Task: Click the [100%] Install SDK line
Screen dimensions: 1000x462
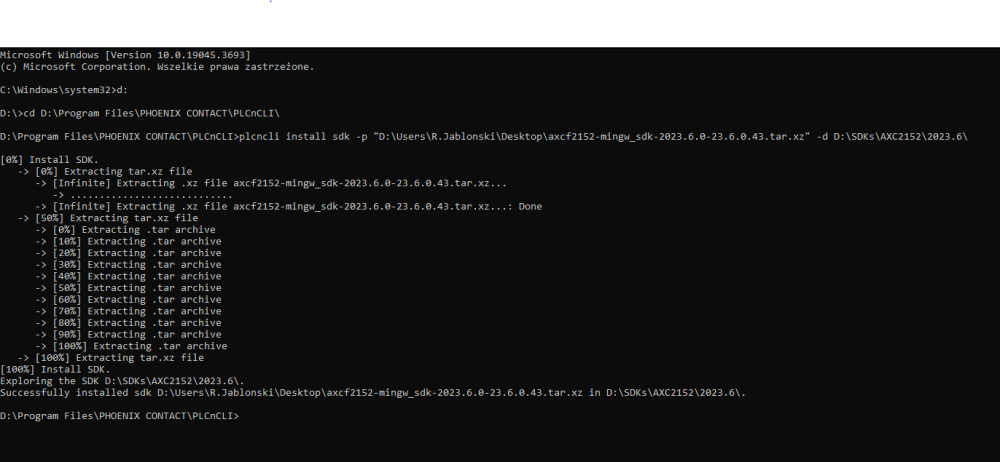Action: 55,369
